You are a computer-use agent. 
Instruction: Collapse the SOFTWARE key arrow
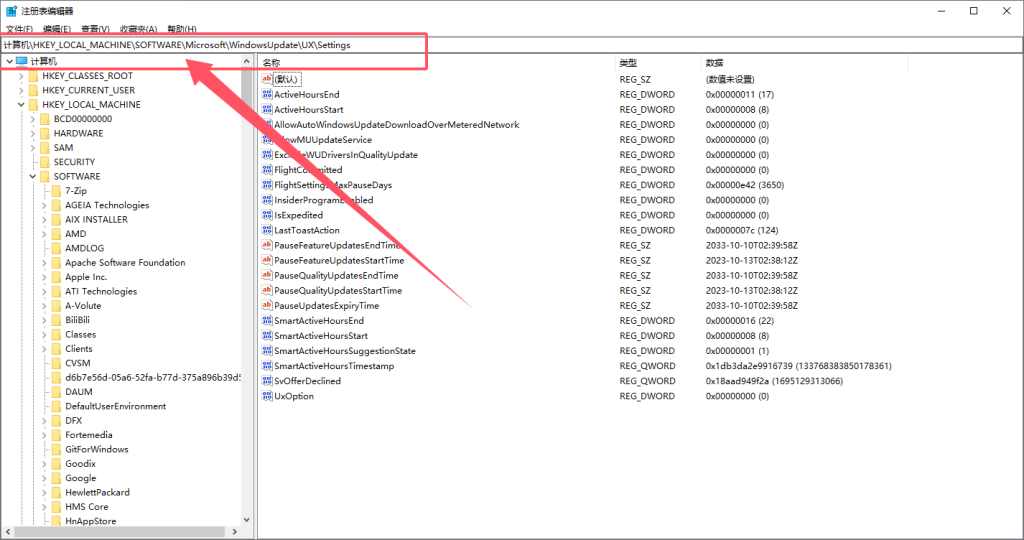(x=33, y=176)
